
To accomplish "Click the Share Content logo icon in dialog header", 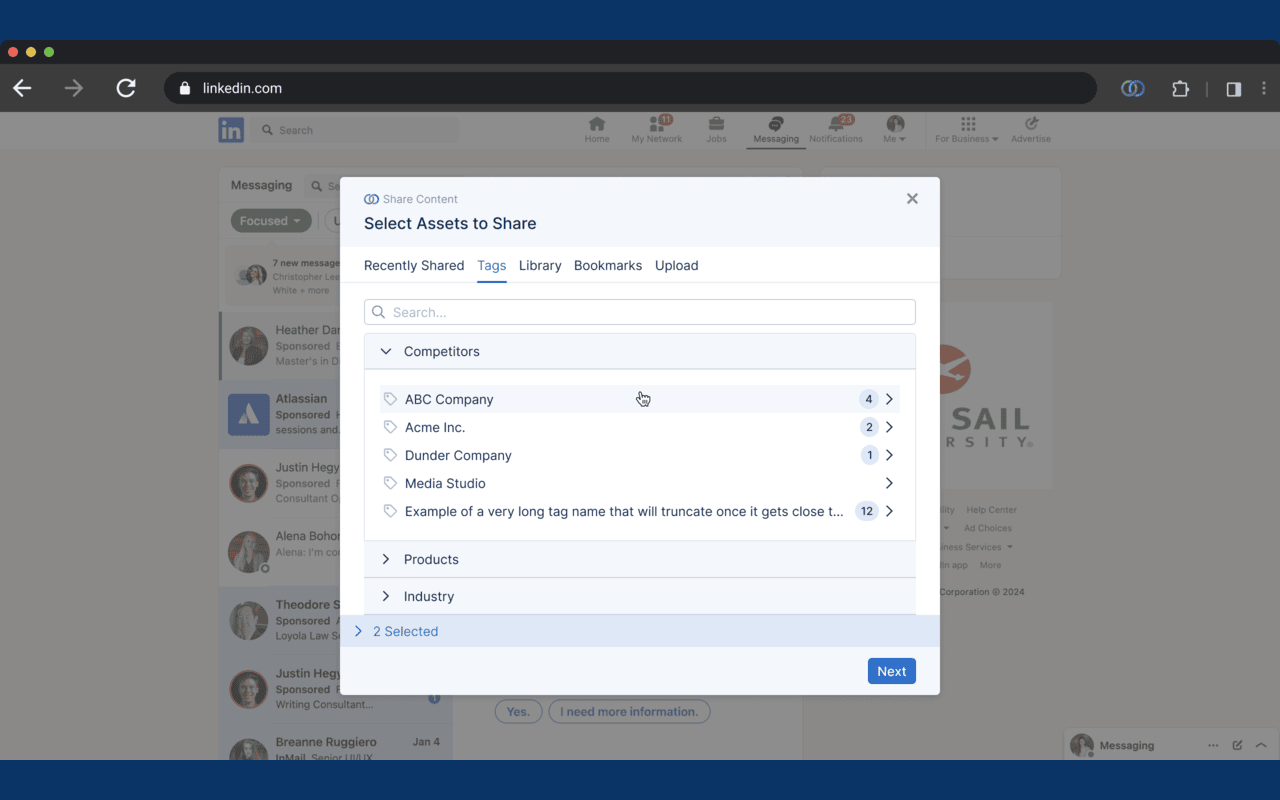I will 371,199.
